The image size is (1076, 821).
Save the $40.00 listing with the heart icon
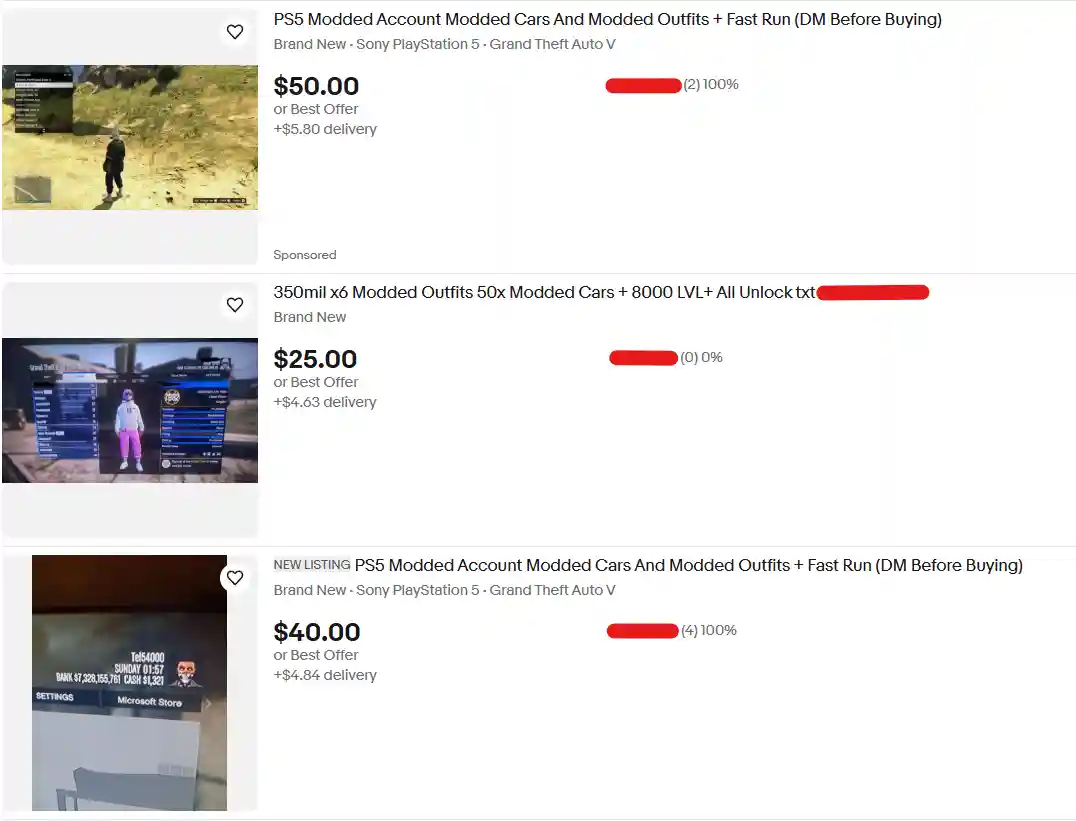pyautogui.click(x=235, y=578)
